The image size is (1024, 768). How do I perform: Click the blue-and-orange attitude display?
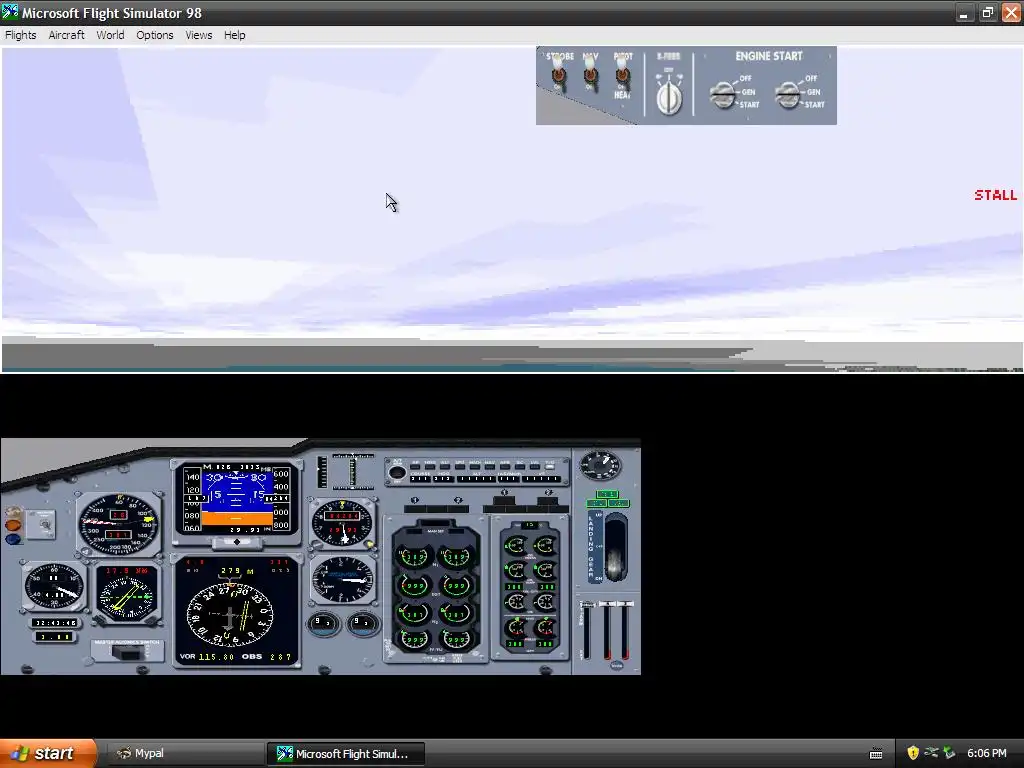pyautogui.click(x=236, y=498)
